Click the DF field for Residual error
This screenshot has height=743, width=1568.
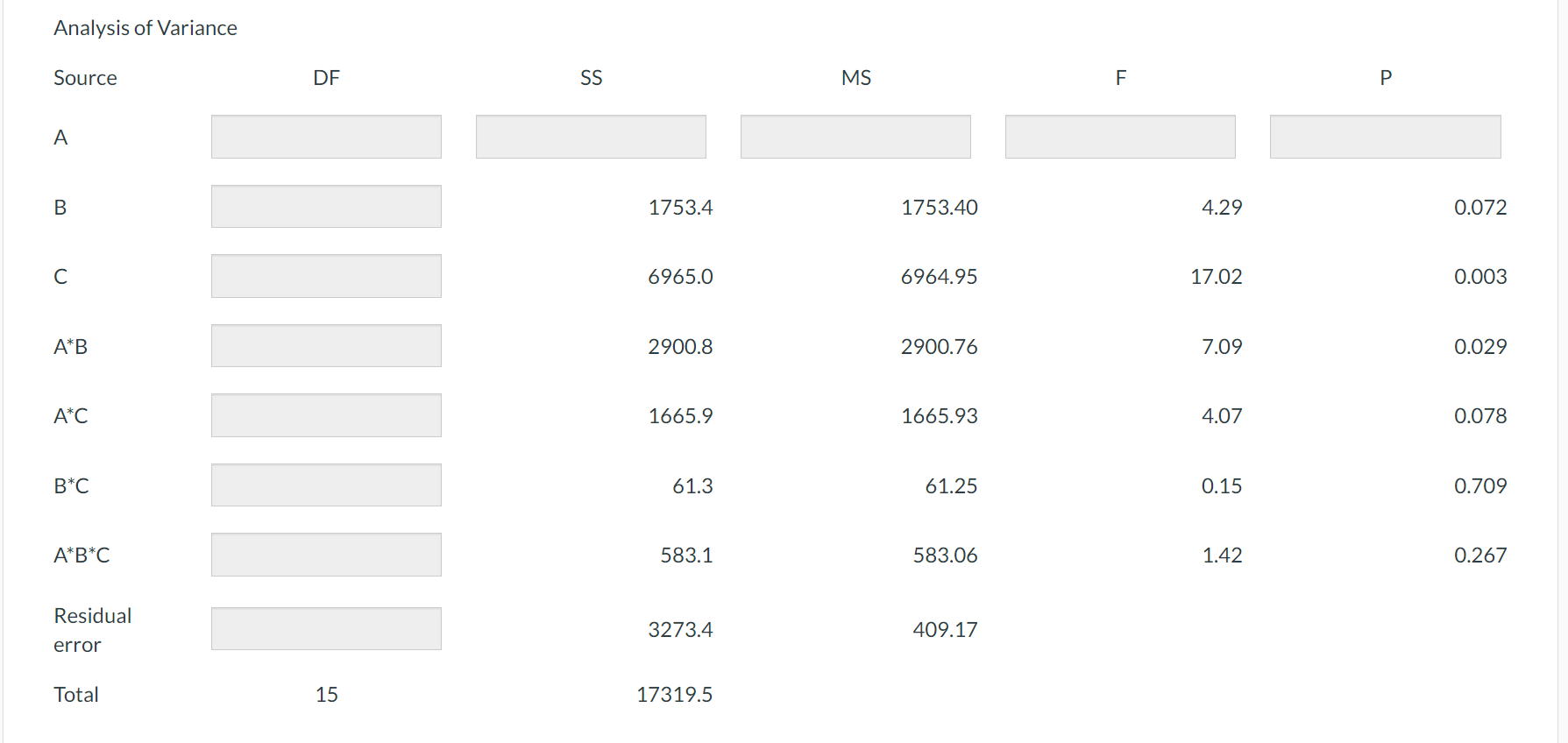(x=325, y=627)
